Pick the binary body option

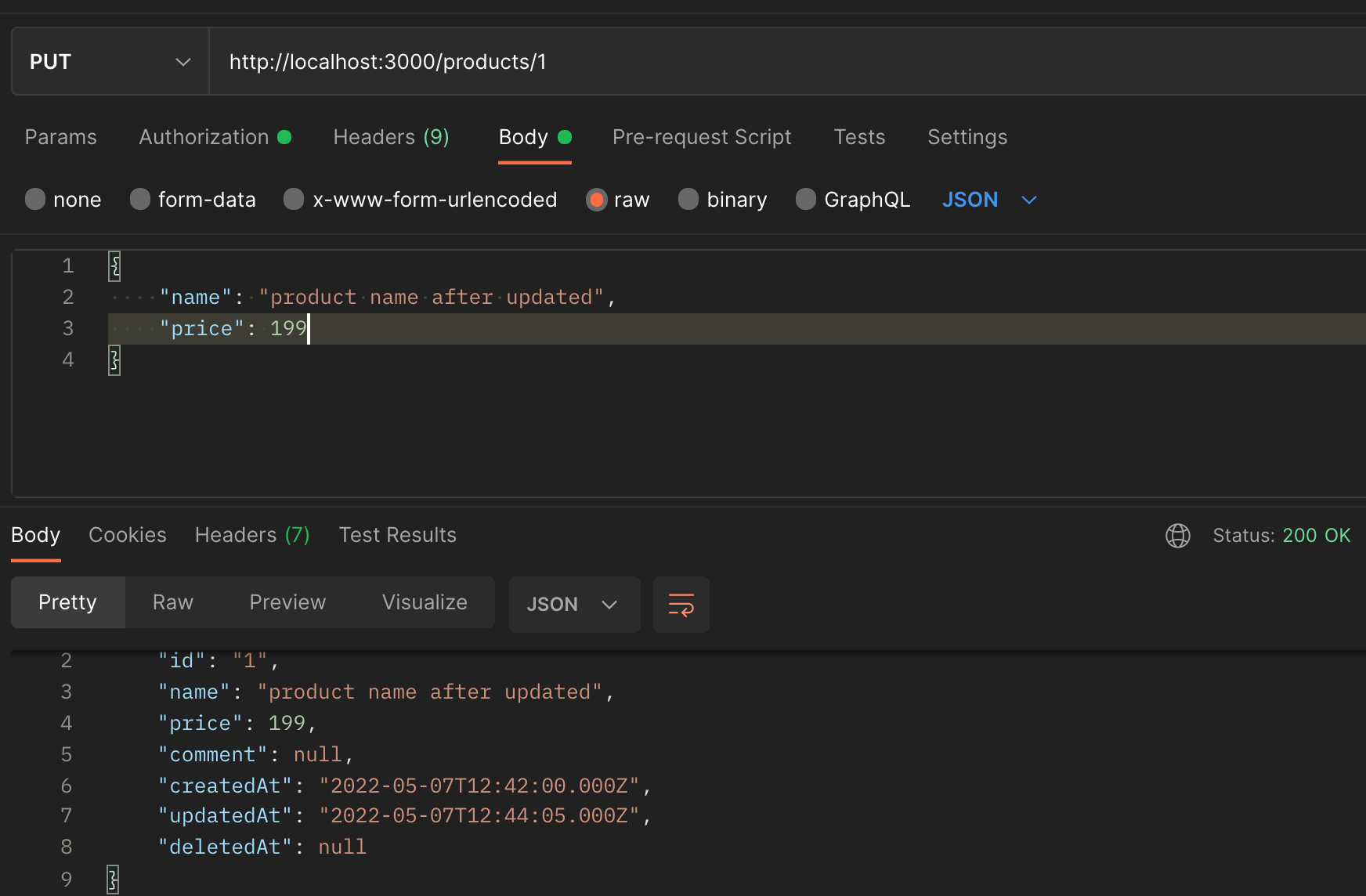pyautogui.click(x=688, y=199)
